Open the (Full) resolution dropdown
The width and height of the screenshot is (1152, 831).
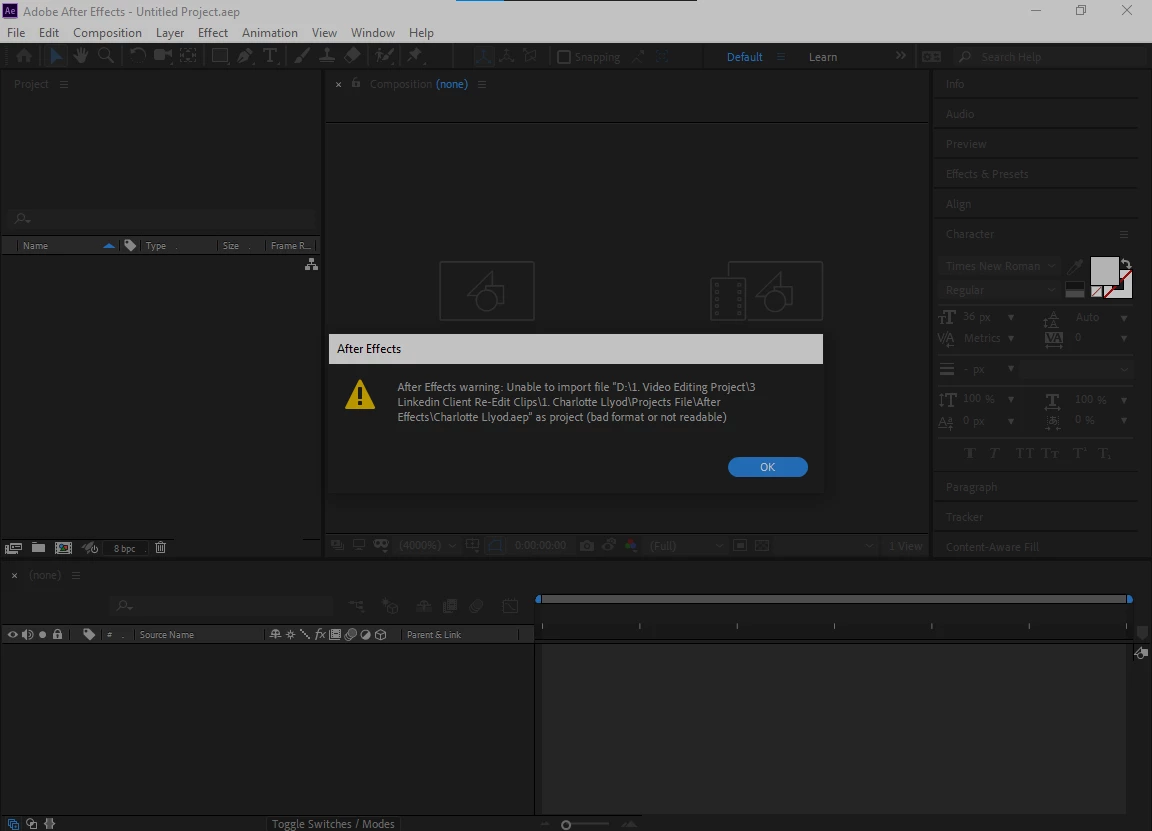685,546
